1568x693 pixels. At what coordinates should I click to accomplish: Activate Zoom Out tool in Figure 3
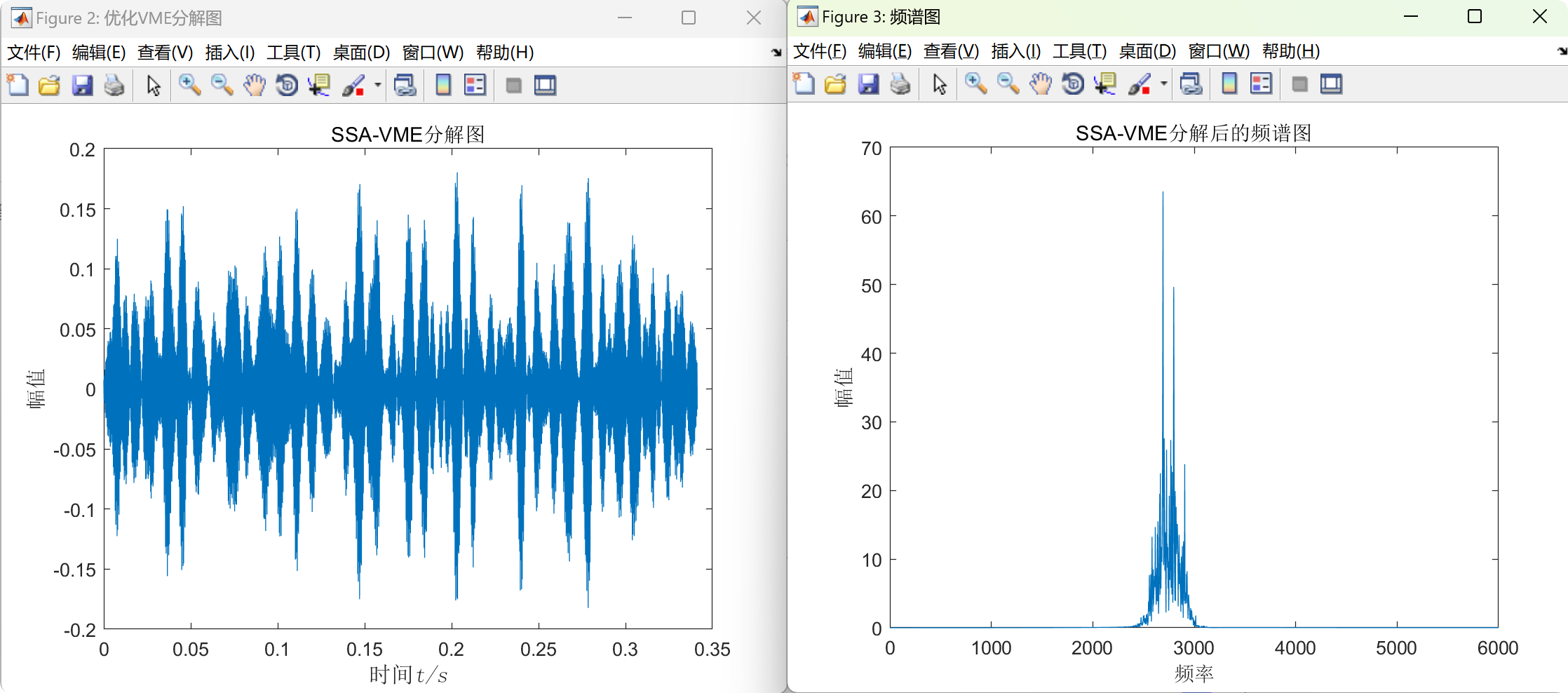pos(1008,83)
